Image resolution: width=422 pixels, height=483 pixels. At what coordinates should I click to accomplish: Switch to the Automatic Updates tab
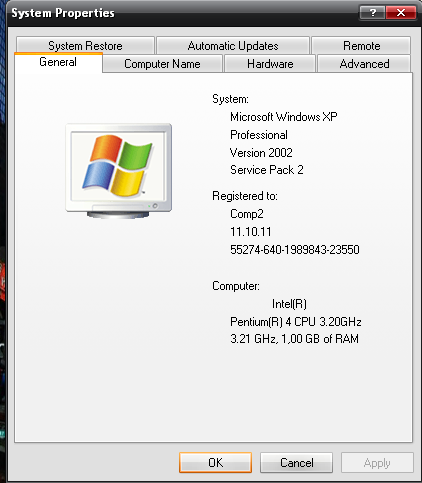(233, 46)
